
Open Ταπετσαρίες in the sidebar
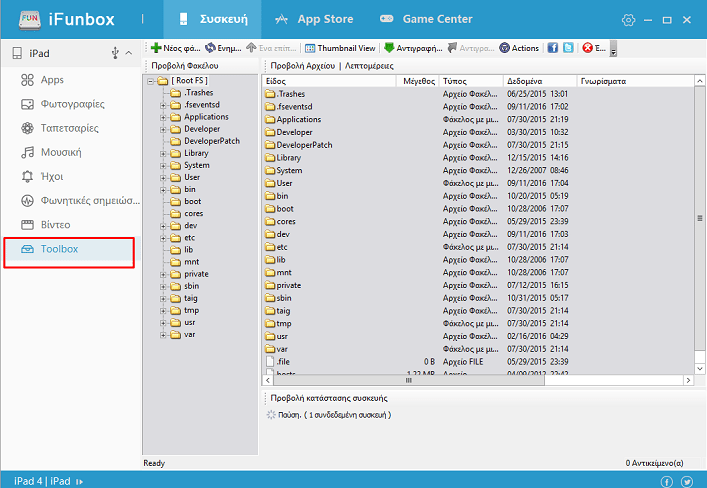pos(70,128)
